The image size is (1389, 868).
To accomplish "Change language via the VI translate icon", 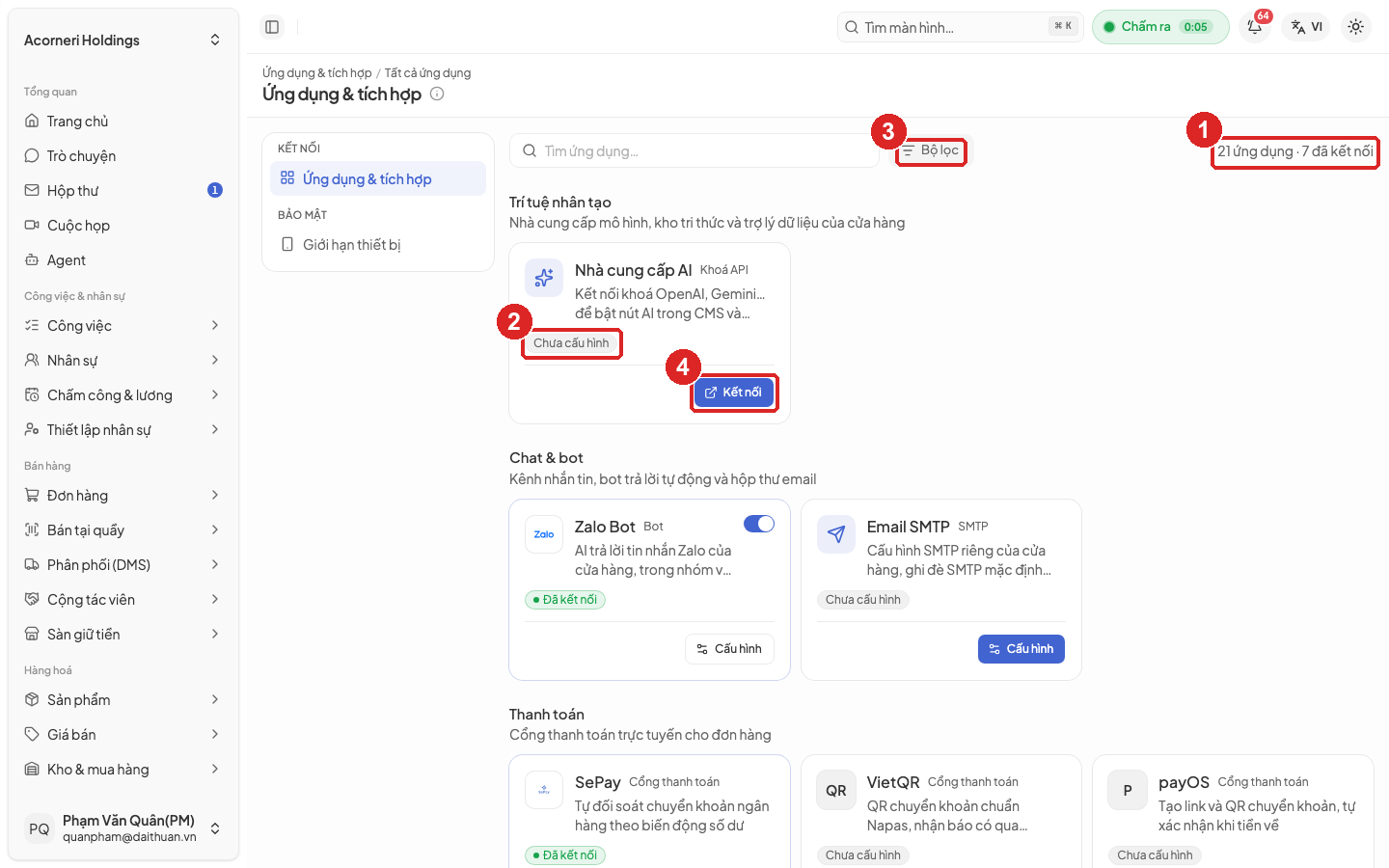I will click(1307, 27).
